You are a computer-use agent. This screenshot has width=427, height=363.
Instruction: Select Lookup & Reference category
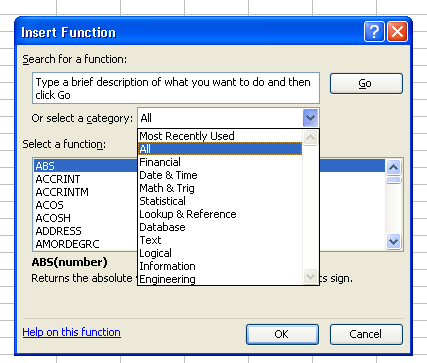click(220, 214)
